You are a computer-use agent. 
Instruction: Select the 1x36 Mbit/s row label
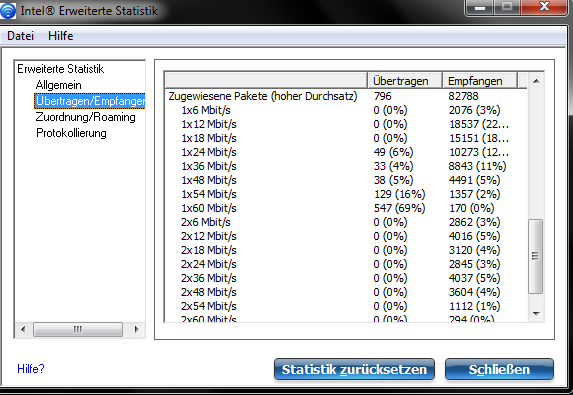(209, 166)
